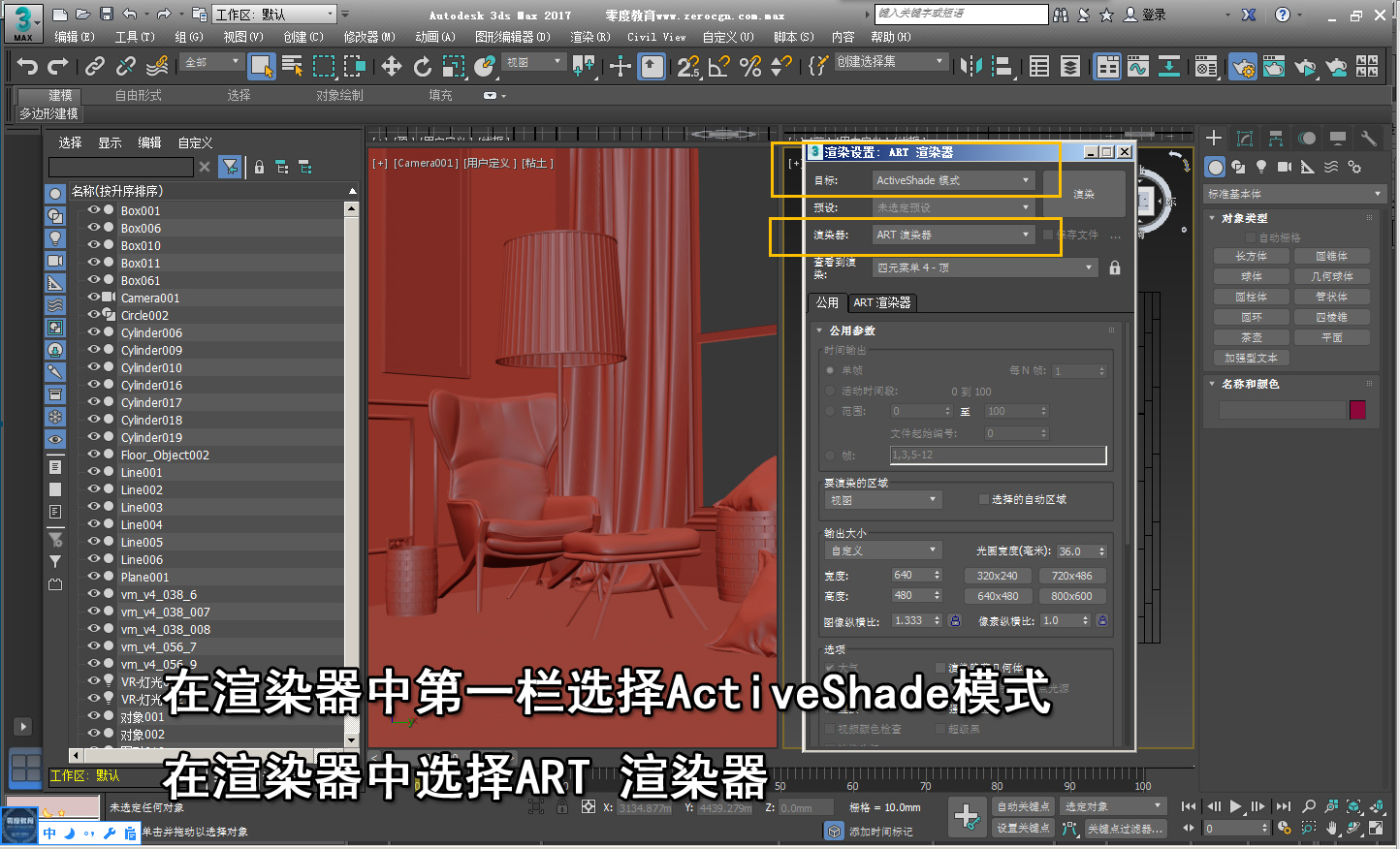Open Target dropdown showing ActiveShade

[953, 180]
